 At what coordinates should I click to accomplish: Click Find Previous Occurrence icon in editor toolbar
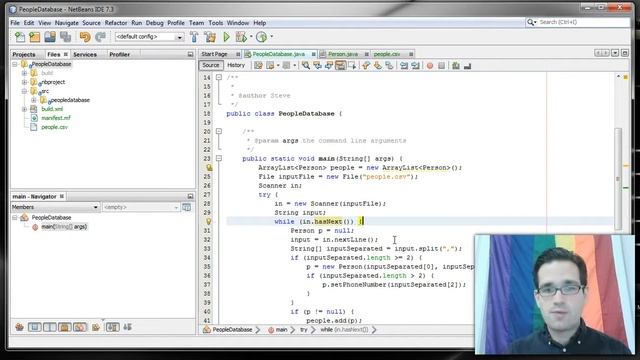tap(317, 65)
